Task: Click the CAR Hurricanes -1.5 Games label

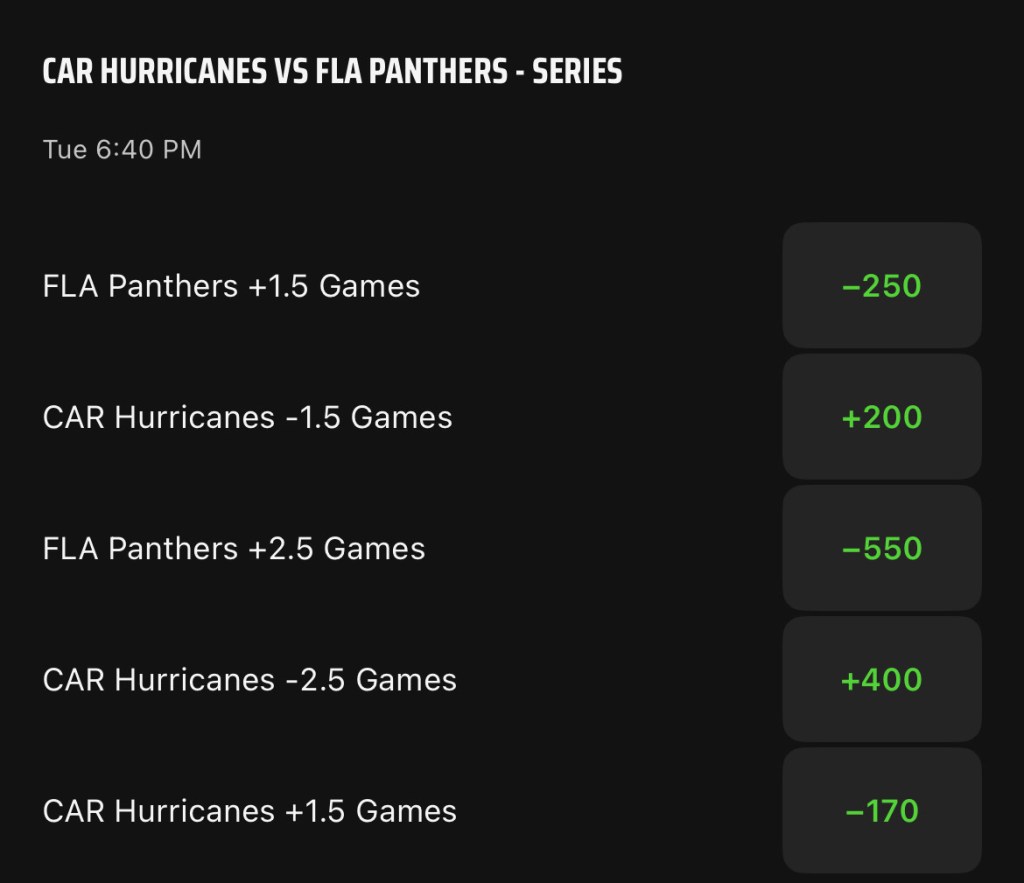Action: pyautogui.click(x=247, y=417)
